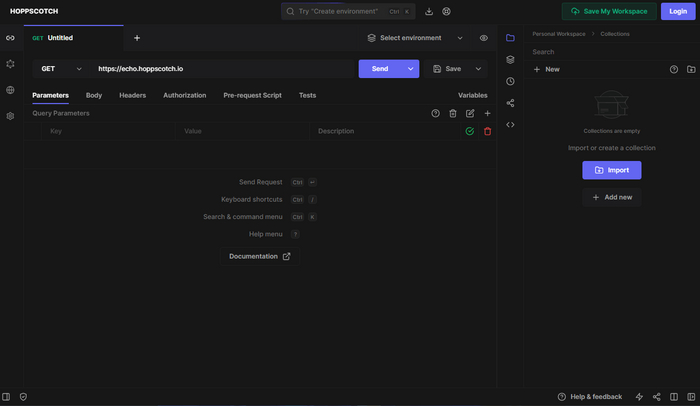Toggle the green parameter enabled checkmark
Viewport: 700px width, 406px height.
coord(469,131)
